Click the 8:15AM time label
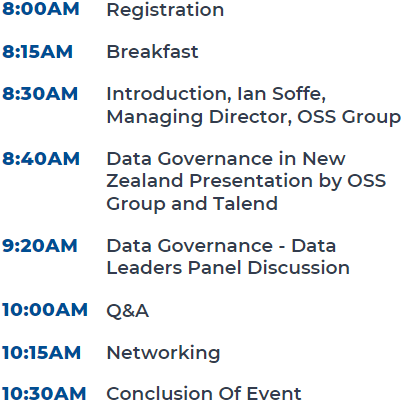Screen dimensions: 406x413 tap(37, 52)
